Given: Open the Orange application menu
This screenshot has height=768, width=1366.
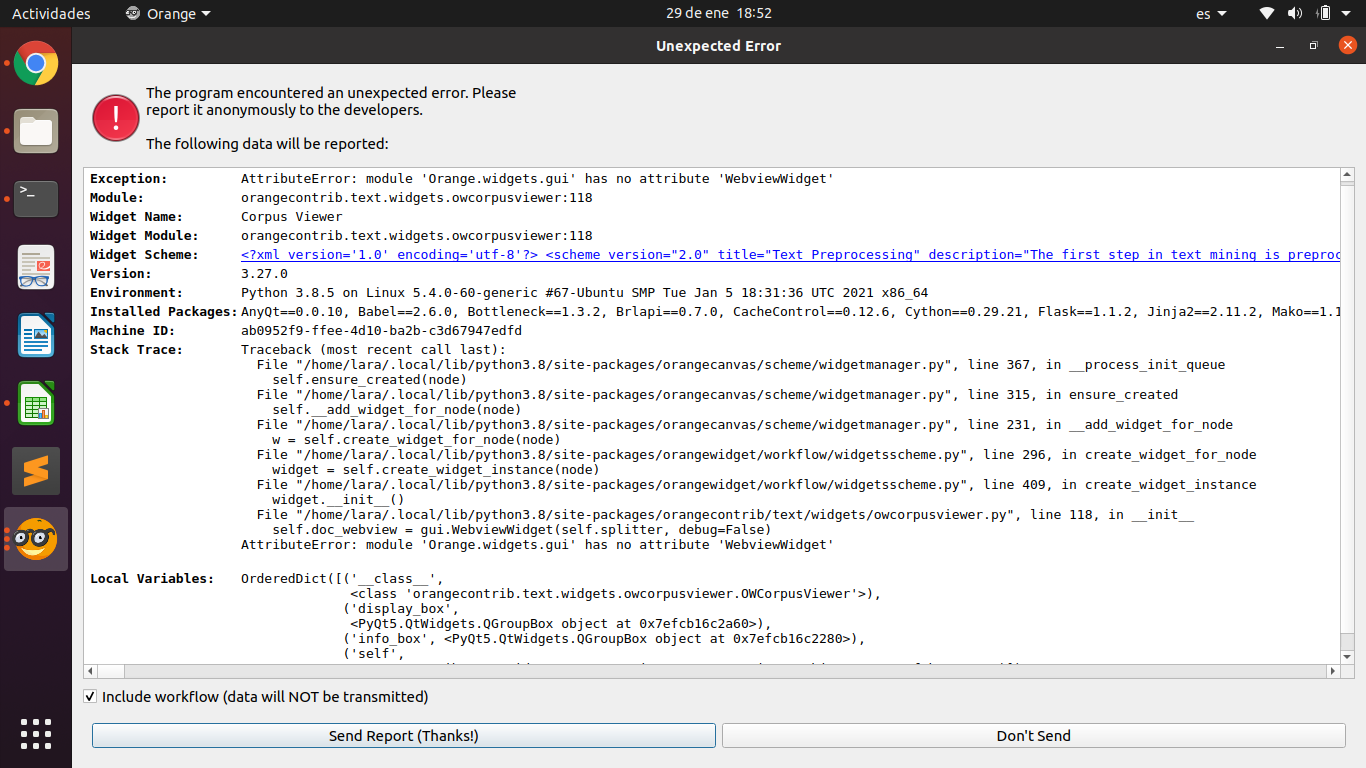Looking at the screenshot, I should (x=167, y=13).
